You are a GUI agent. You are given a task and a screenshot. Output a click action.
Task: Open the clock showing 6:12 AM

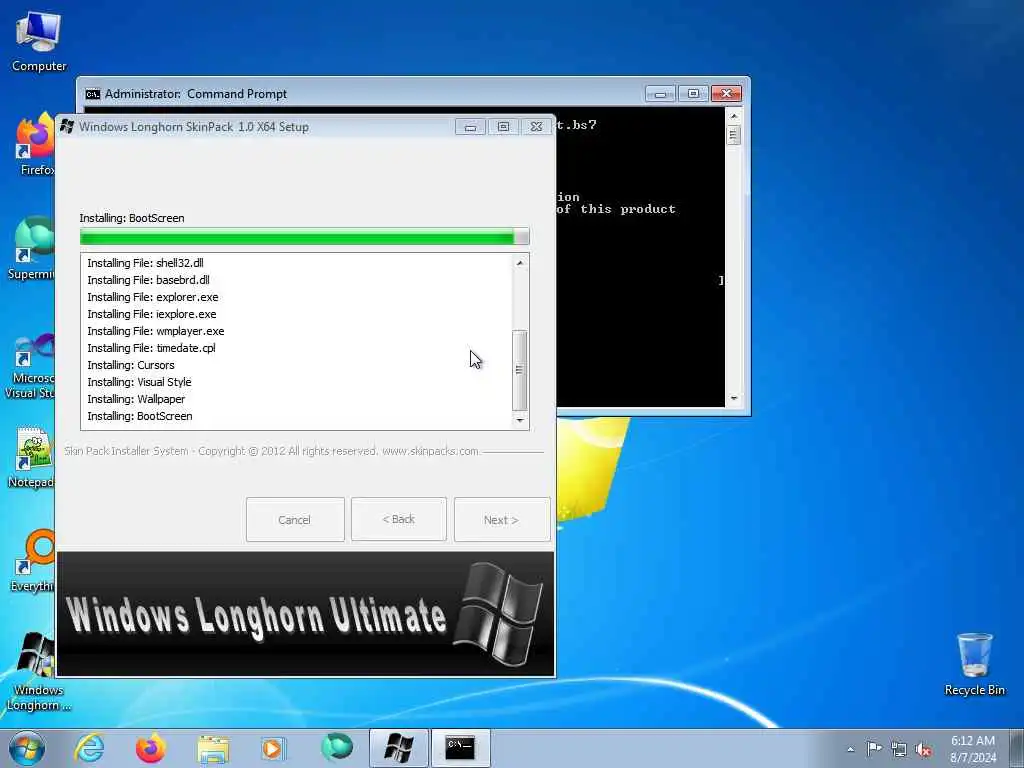(x=973, y=750)
